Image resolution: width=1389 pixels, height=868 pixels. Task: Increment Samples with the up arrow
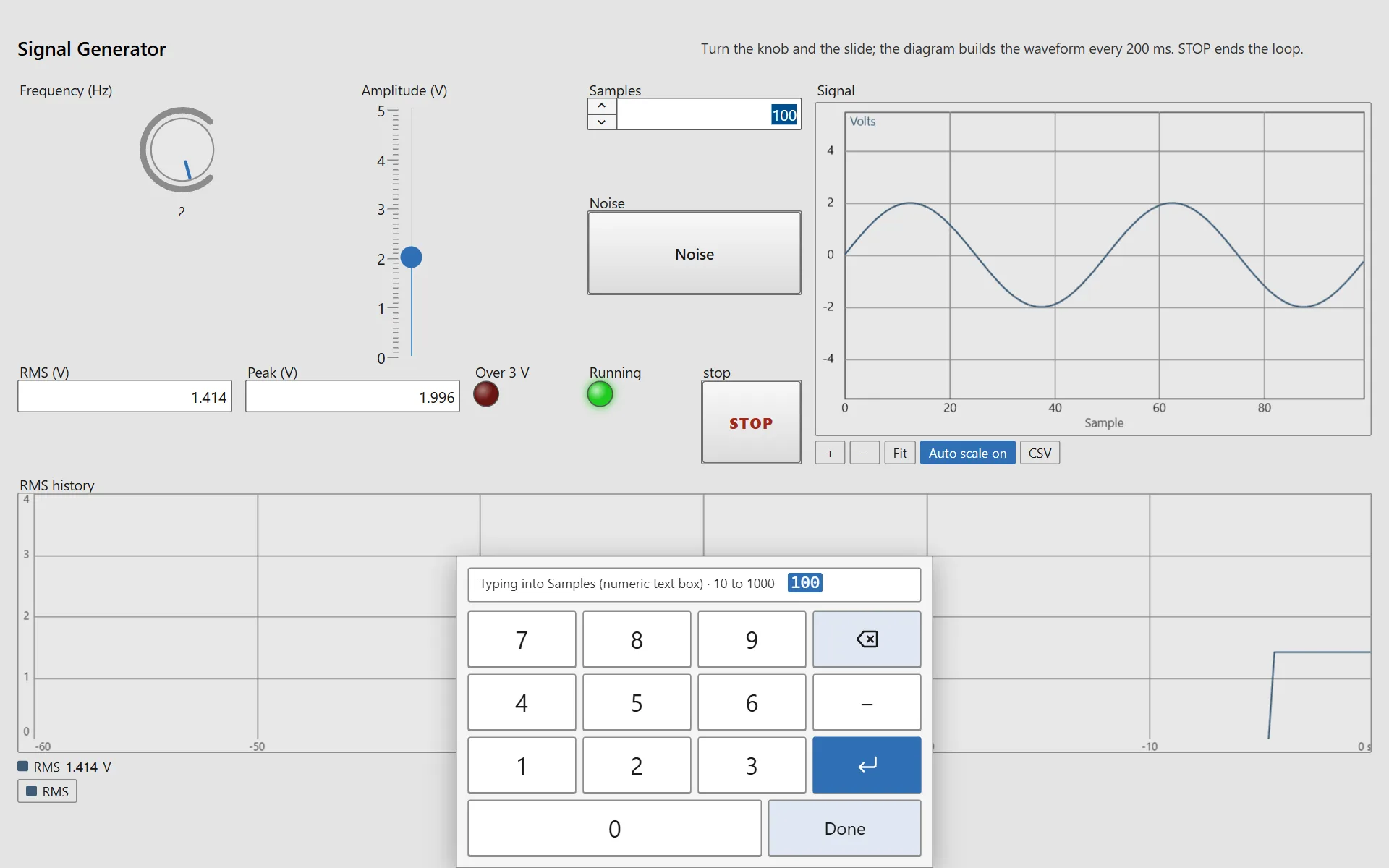coord(602,106)
